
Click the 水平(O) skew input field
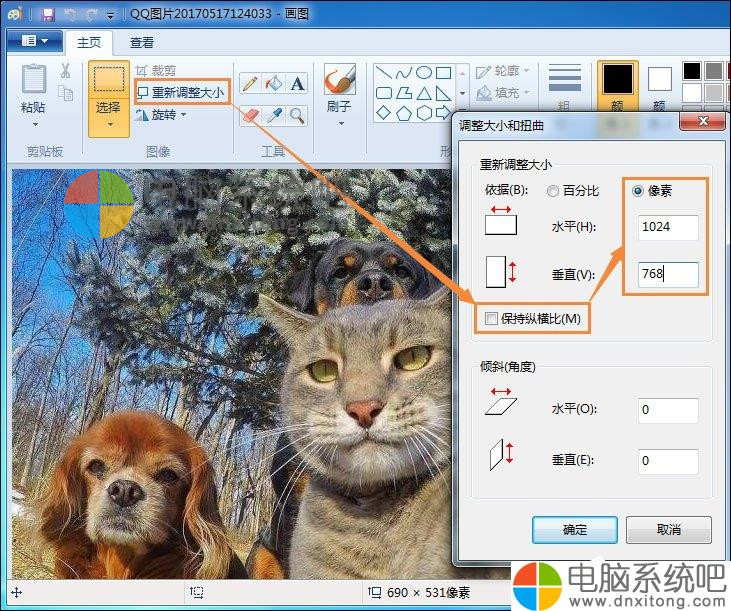coord(668,410)
